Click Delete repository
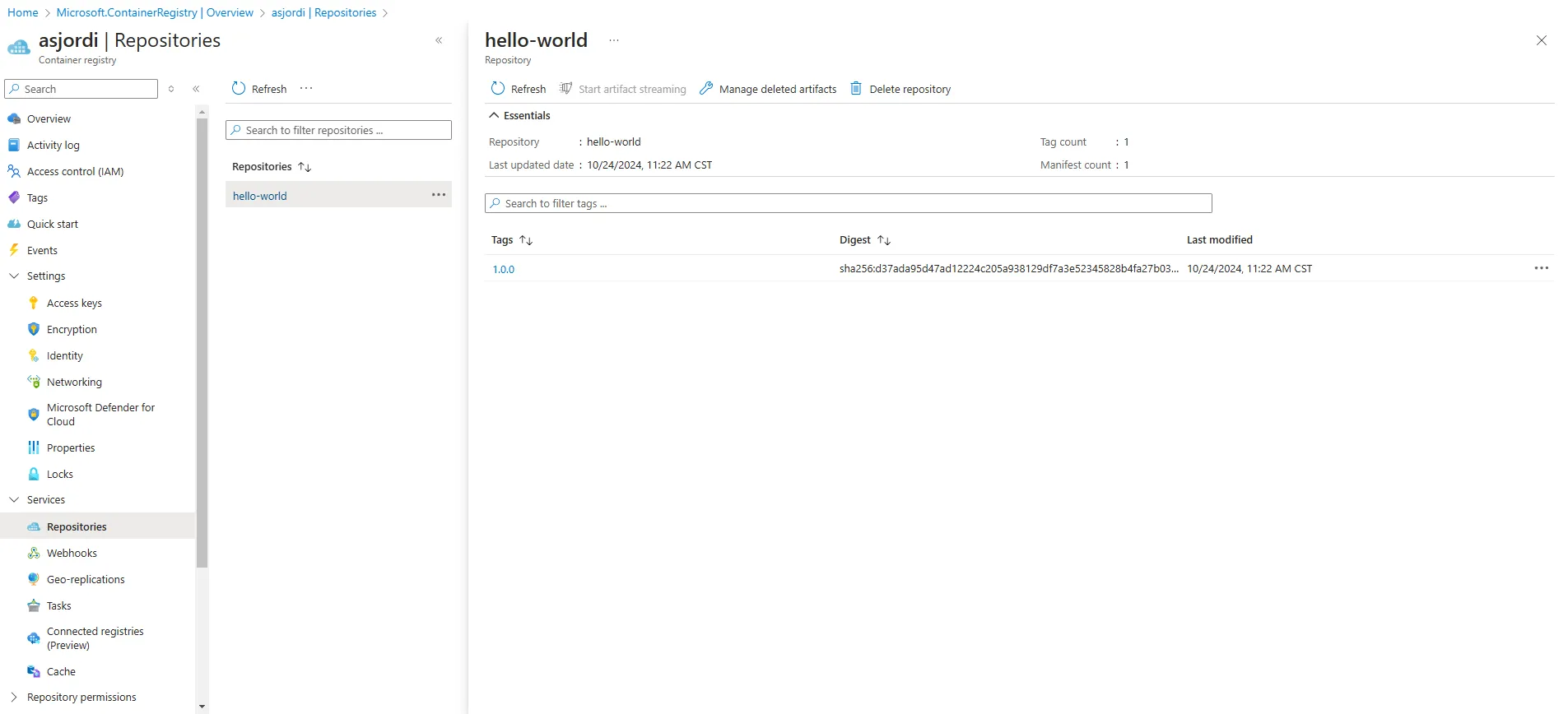 click(x=900, y=89)
